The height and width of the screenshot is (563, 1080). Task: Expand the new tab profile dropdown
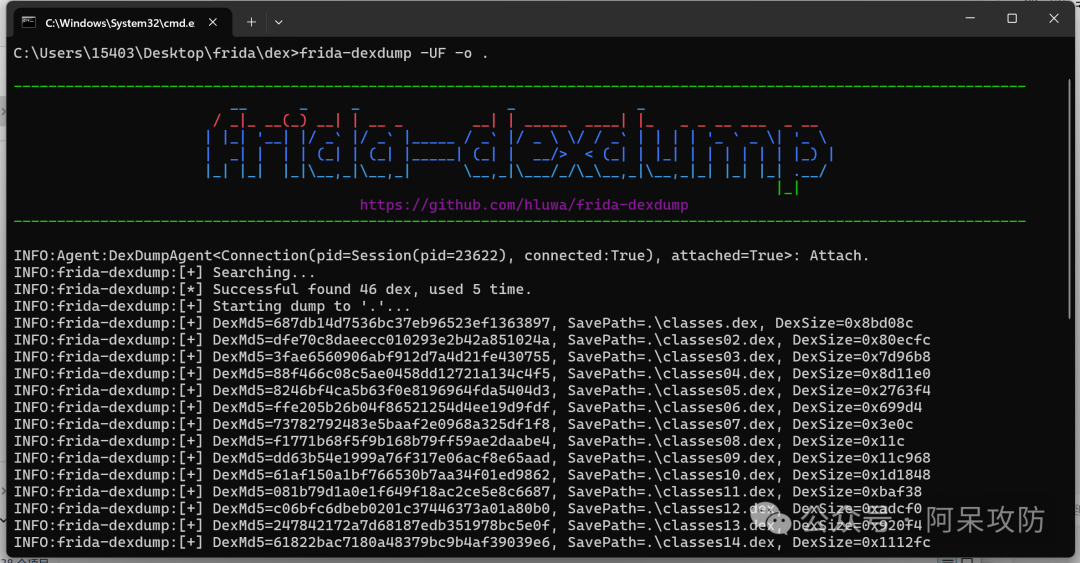click(278, 22)
